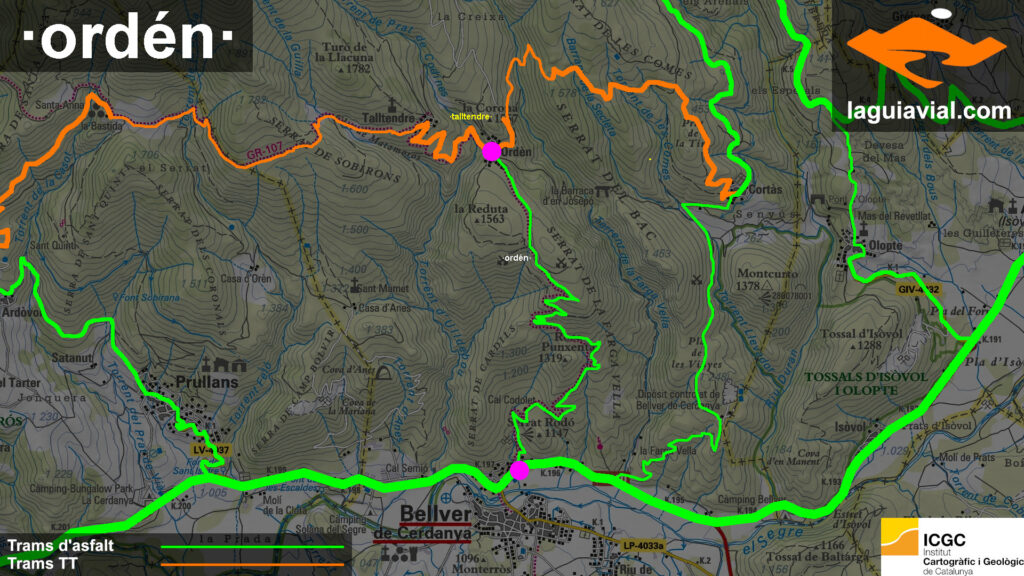Click the GIV-4032 yellow road sign

pyautogui.click(x=918, y=289)
